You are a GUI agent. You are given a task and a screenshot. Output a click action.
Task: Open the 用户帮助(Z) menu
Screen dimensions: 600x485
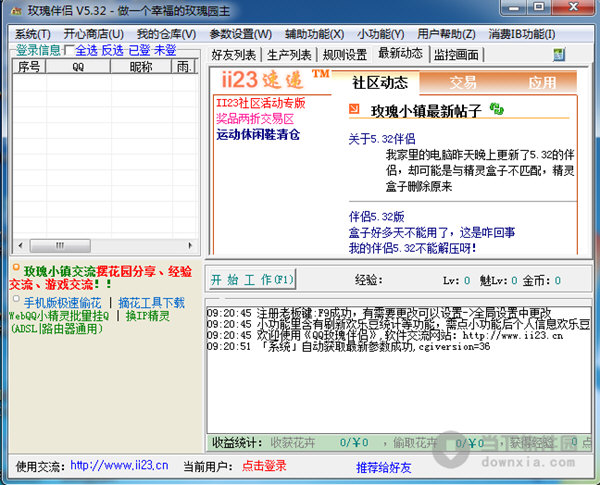tap(446, 34)
